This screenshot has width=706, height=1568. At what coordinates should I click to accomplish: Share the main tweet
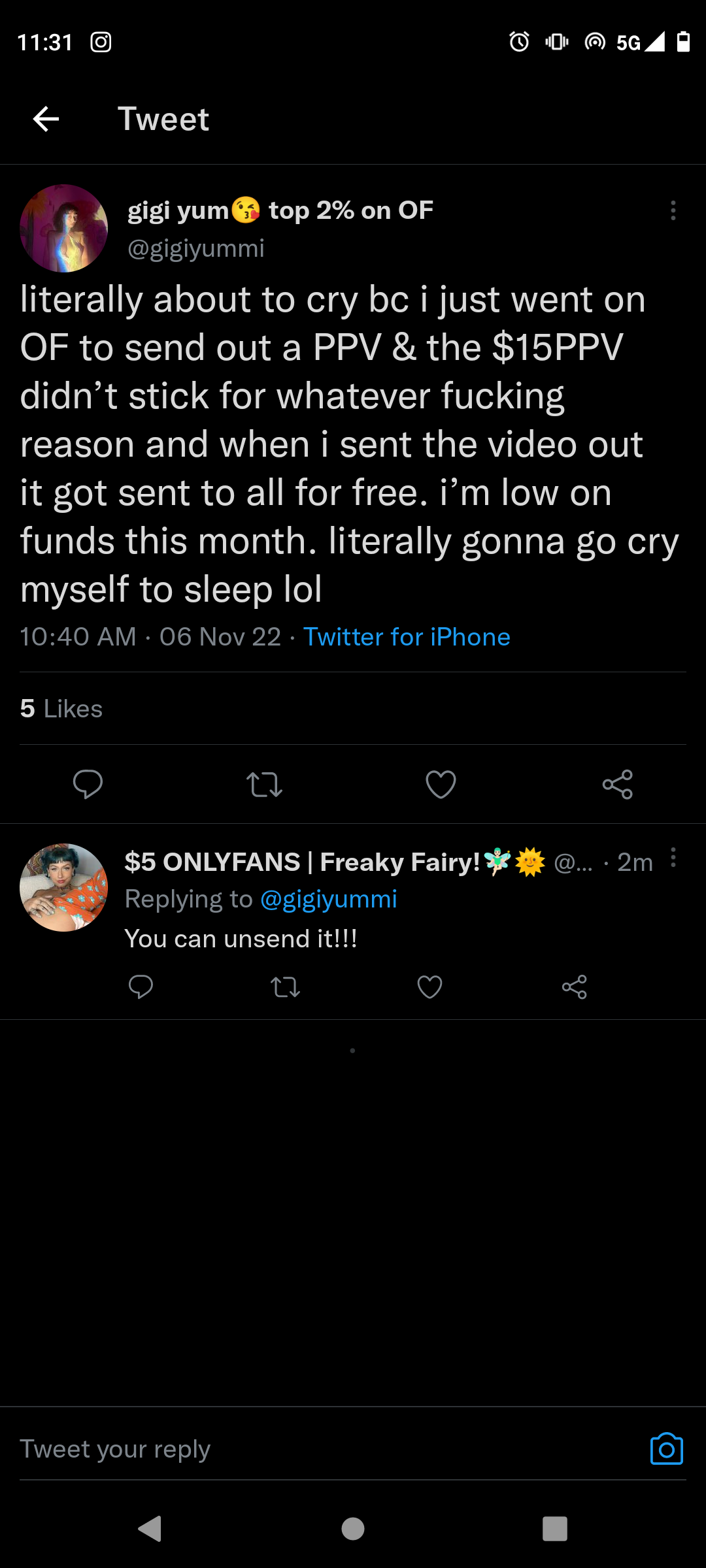point(617,784)
